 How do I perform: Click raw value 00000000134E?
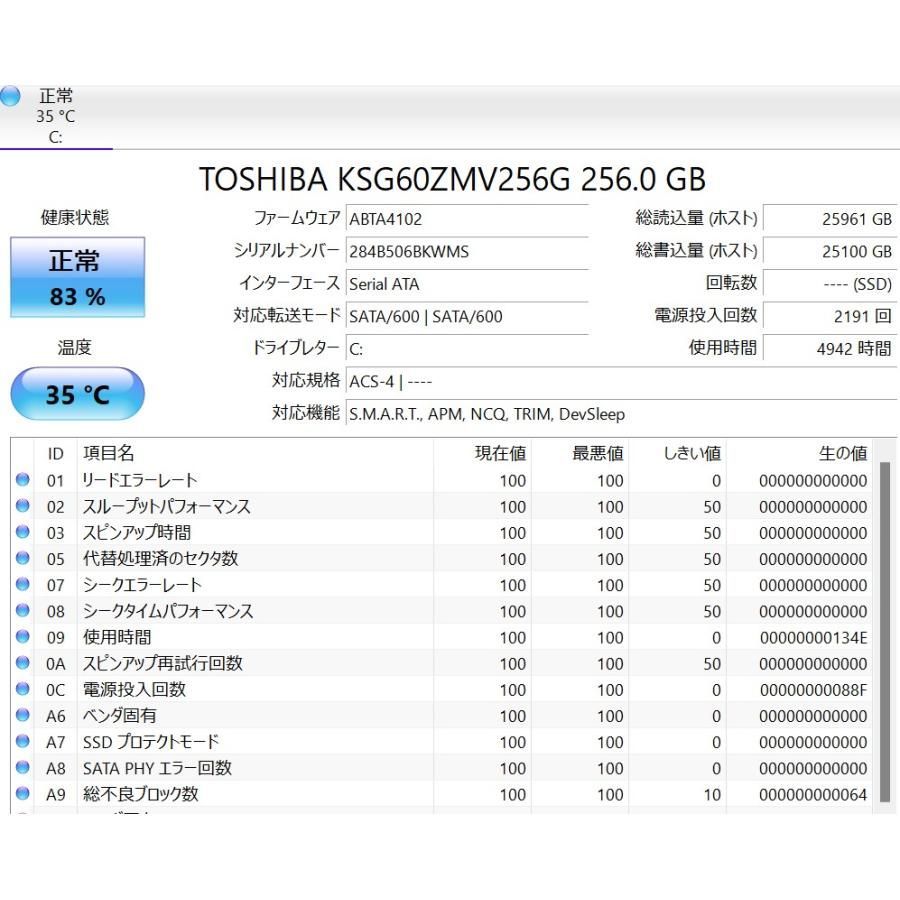[813, 638]
